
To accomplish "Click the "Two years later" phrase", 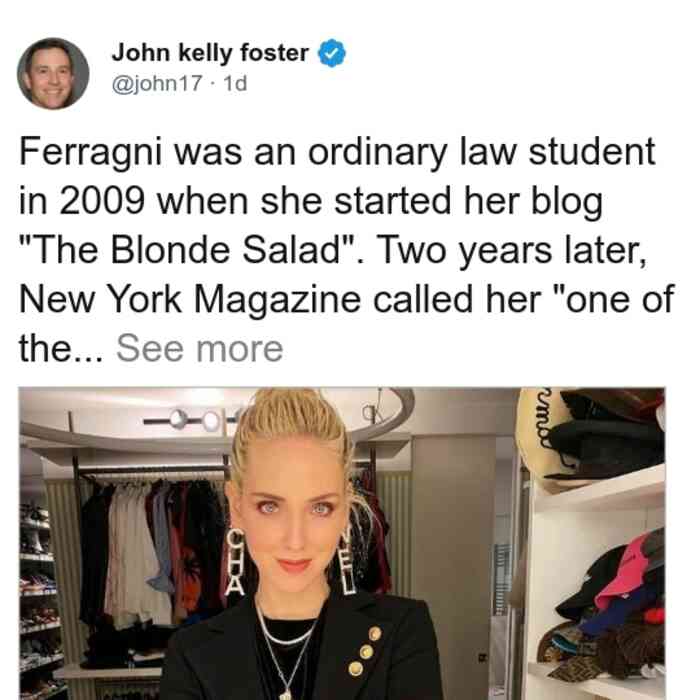I will pos(512,250).
